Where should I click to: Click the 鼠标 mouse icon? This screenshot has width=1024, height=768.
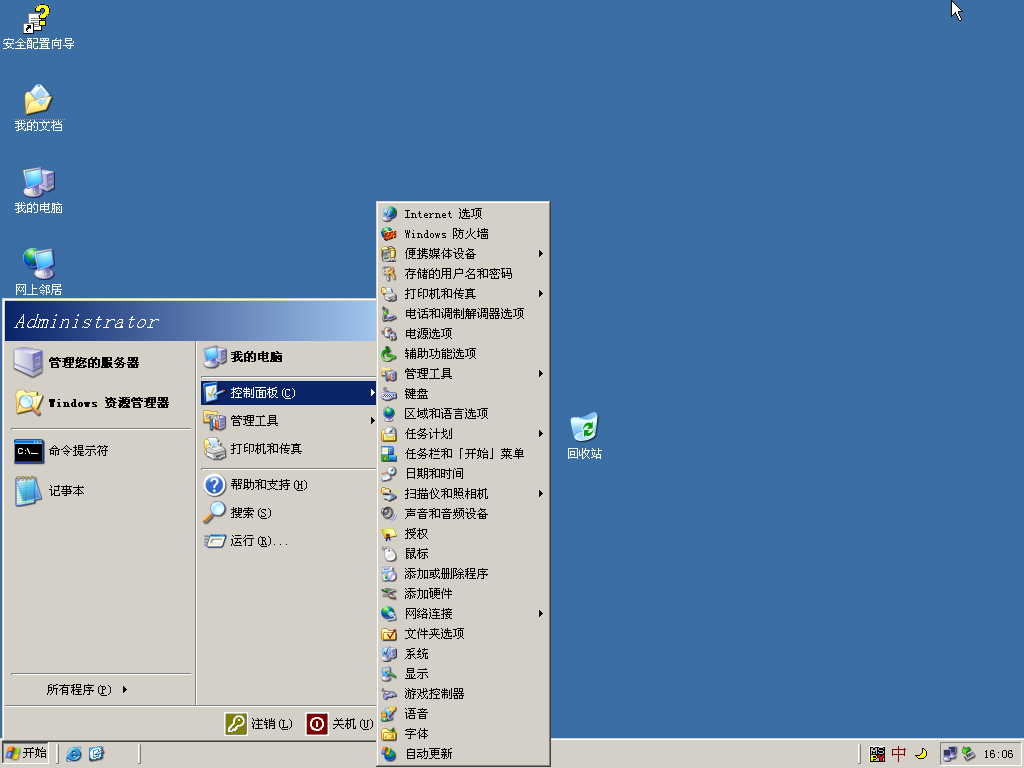[389, 554]
